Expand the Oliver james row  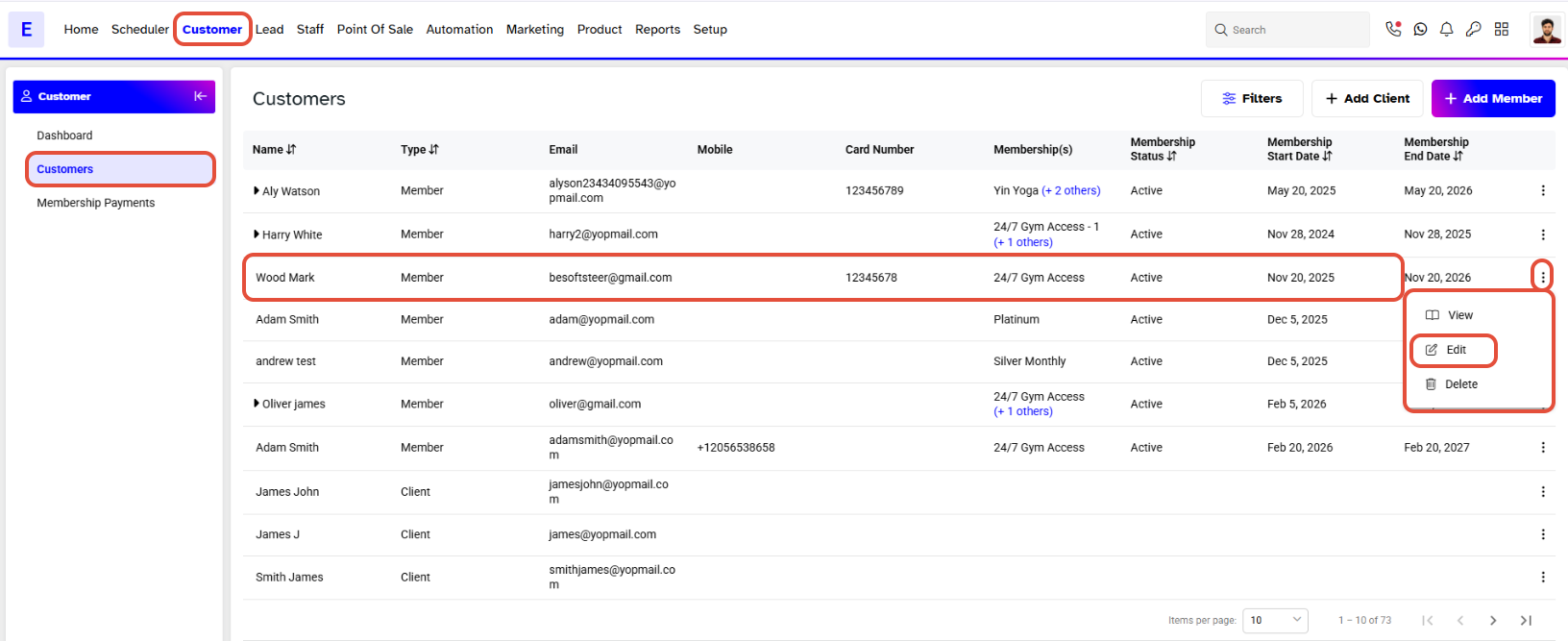257,403
